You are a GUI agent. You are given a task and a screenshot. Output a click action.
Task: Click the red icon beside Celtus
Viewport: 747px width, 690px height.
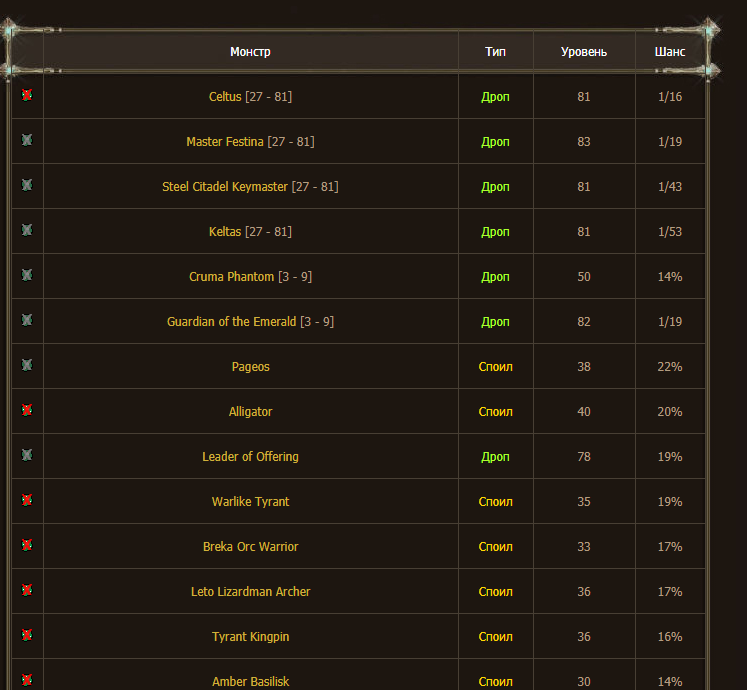(27, 96)
